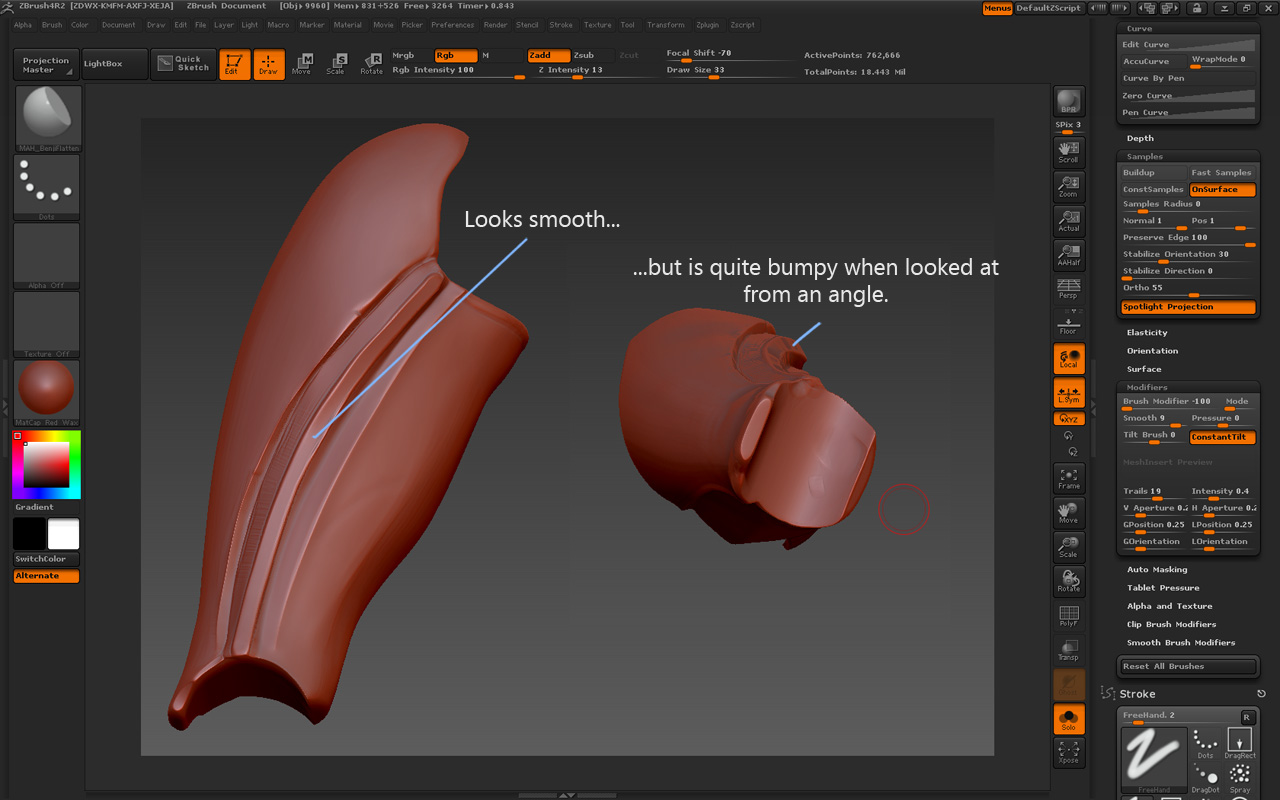Click Reset All Brushes
This screenshot has width=1280, height=800.
click(1188, 666)
